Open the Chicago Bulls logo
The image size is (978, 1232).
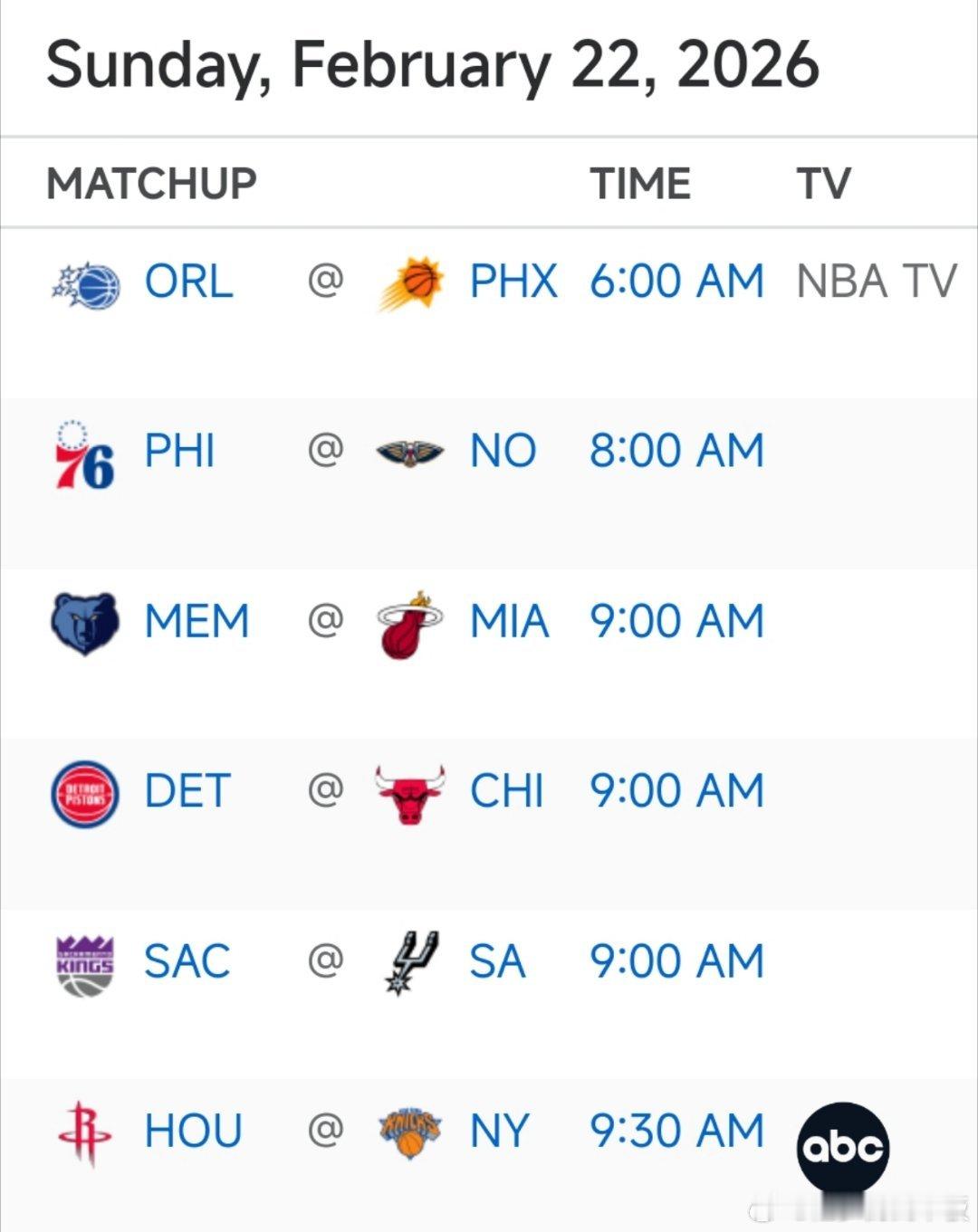point(410,794)
